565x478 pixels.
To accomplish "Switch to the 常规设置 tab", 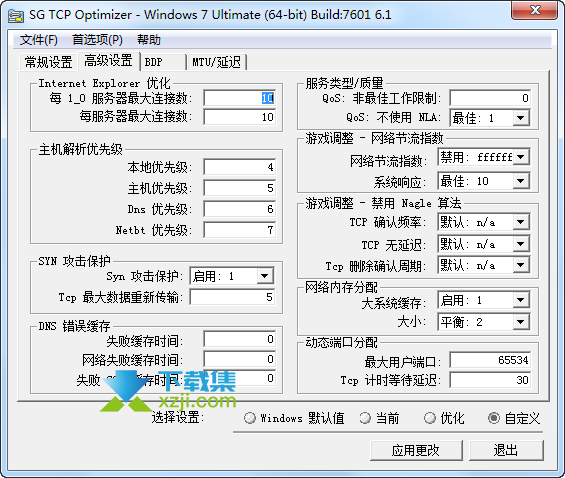I will click(x=48, y=62).
